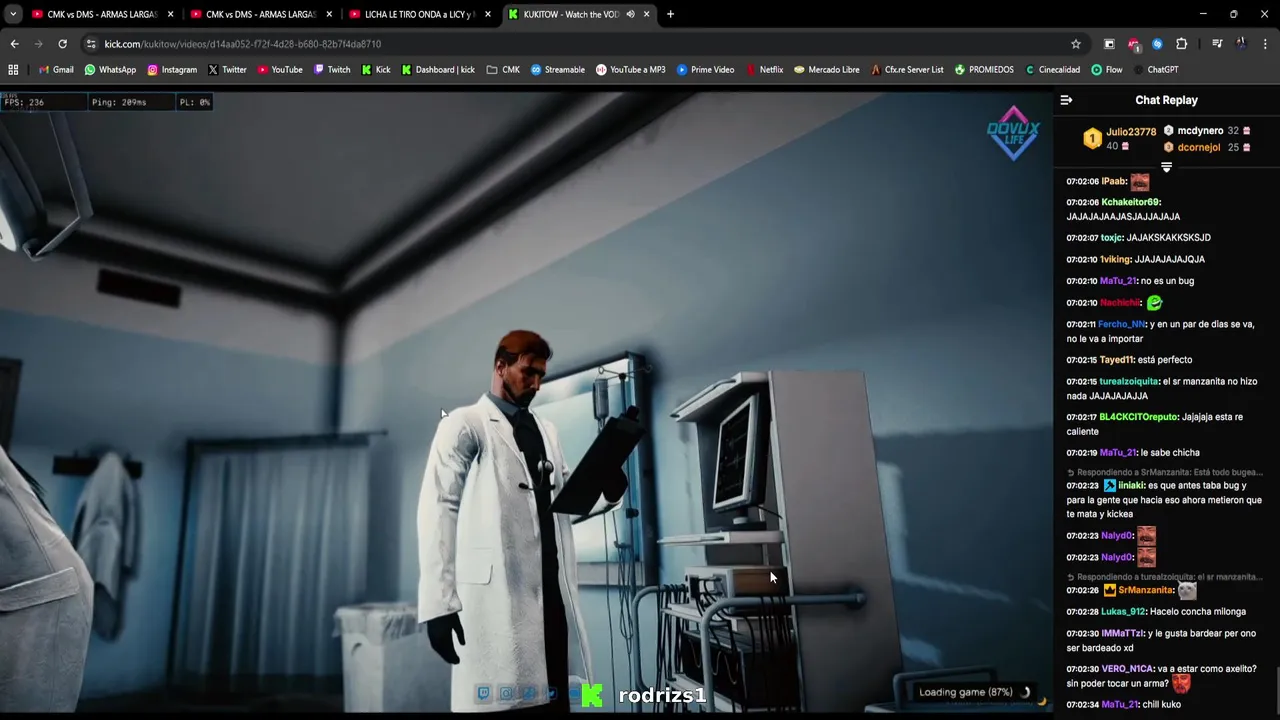
Task: Click username 1viking in chat
Action: coord(1115,260)
